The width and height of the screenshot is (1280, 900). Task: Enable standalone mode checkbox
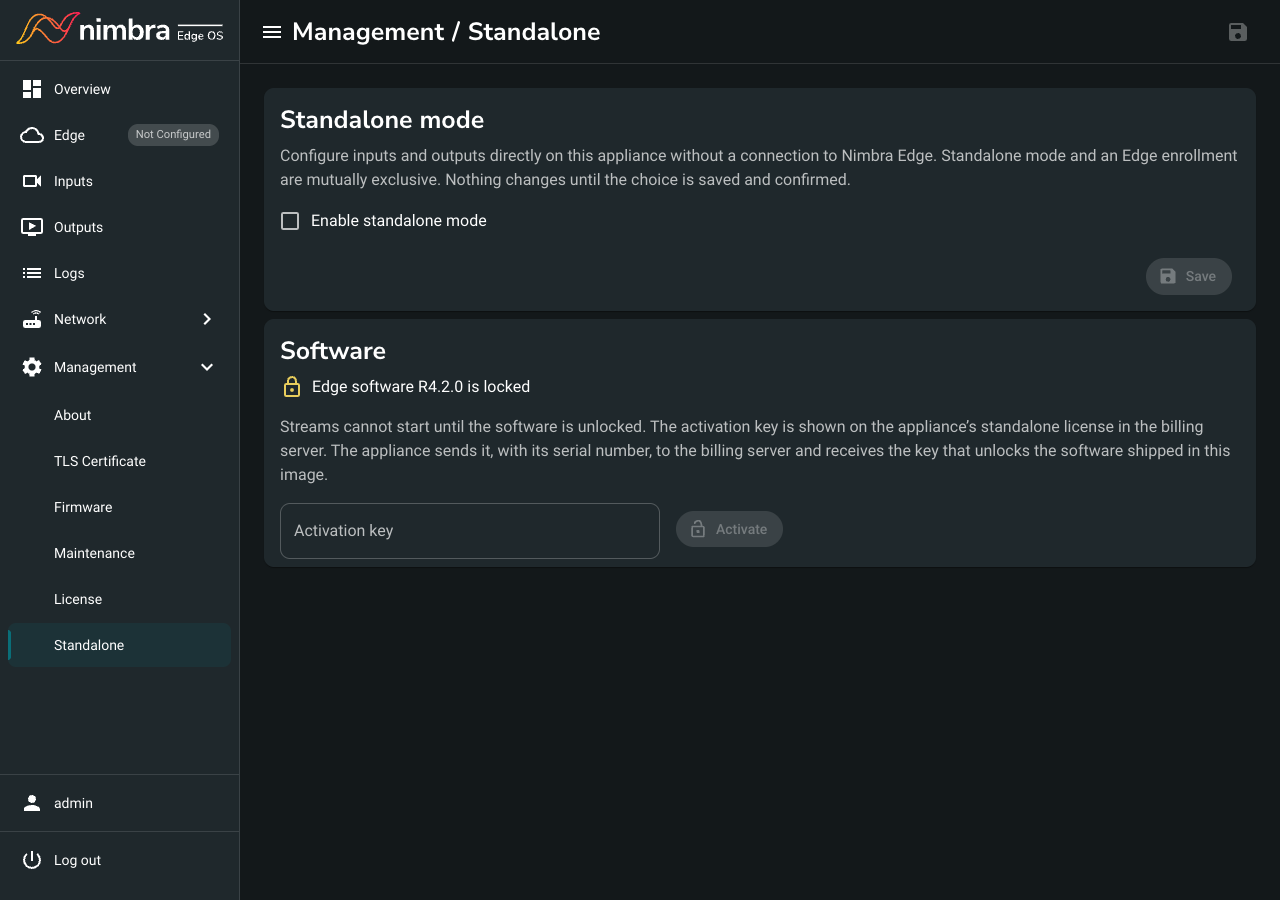pos(290,221)
